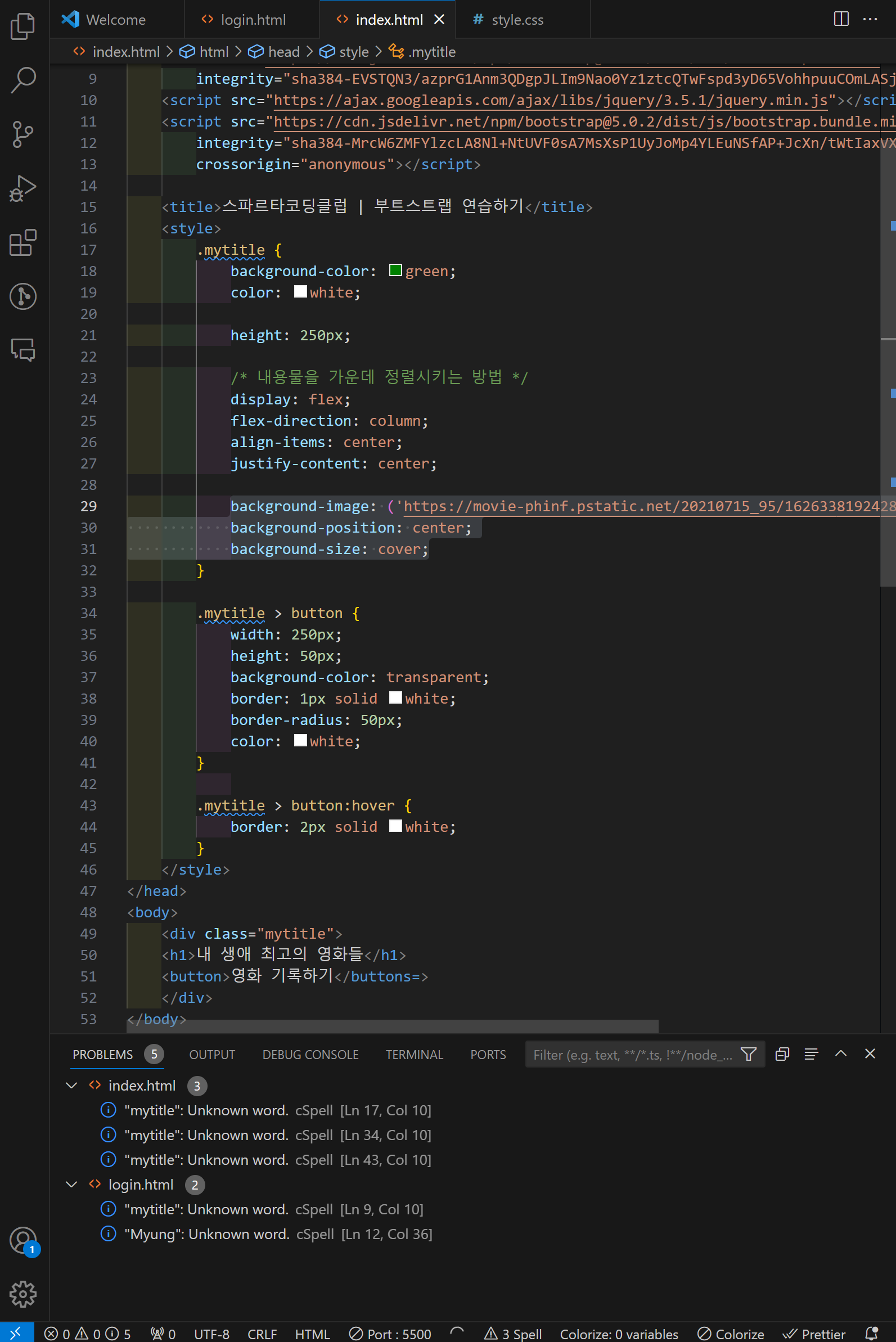Change the CRLF line ending
Viewport: 896px width, 1342px height.
262,1334
